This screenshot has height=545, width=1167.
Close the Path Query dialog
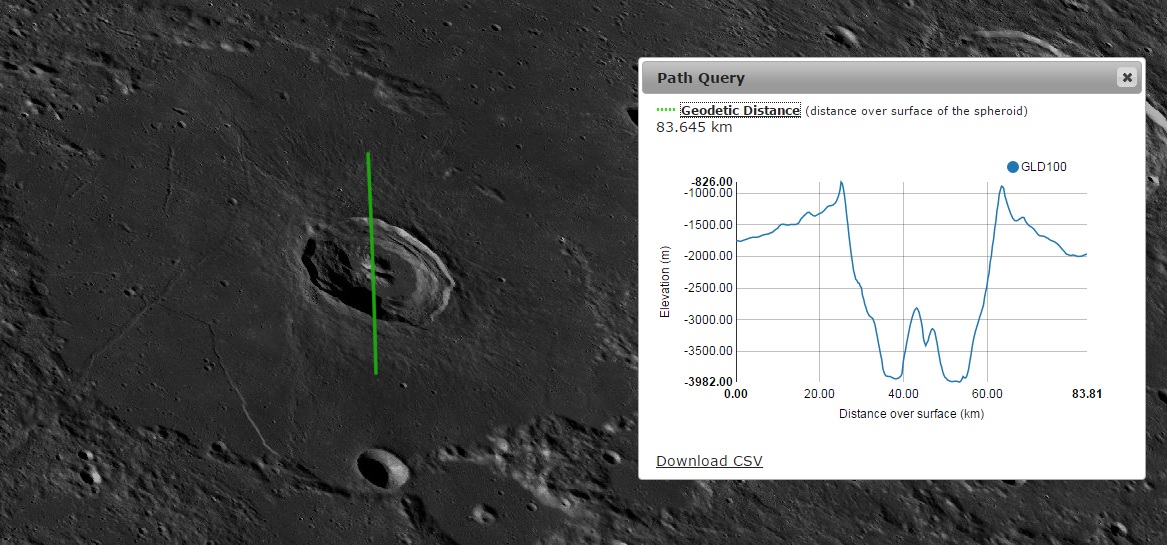[1127, 77]
